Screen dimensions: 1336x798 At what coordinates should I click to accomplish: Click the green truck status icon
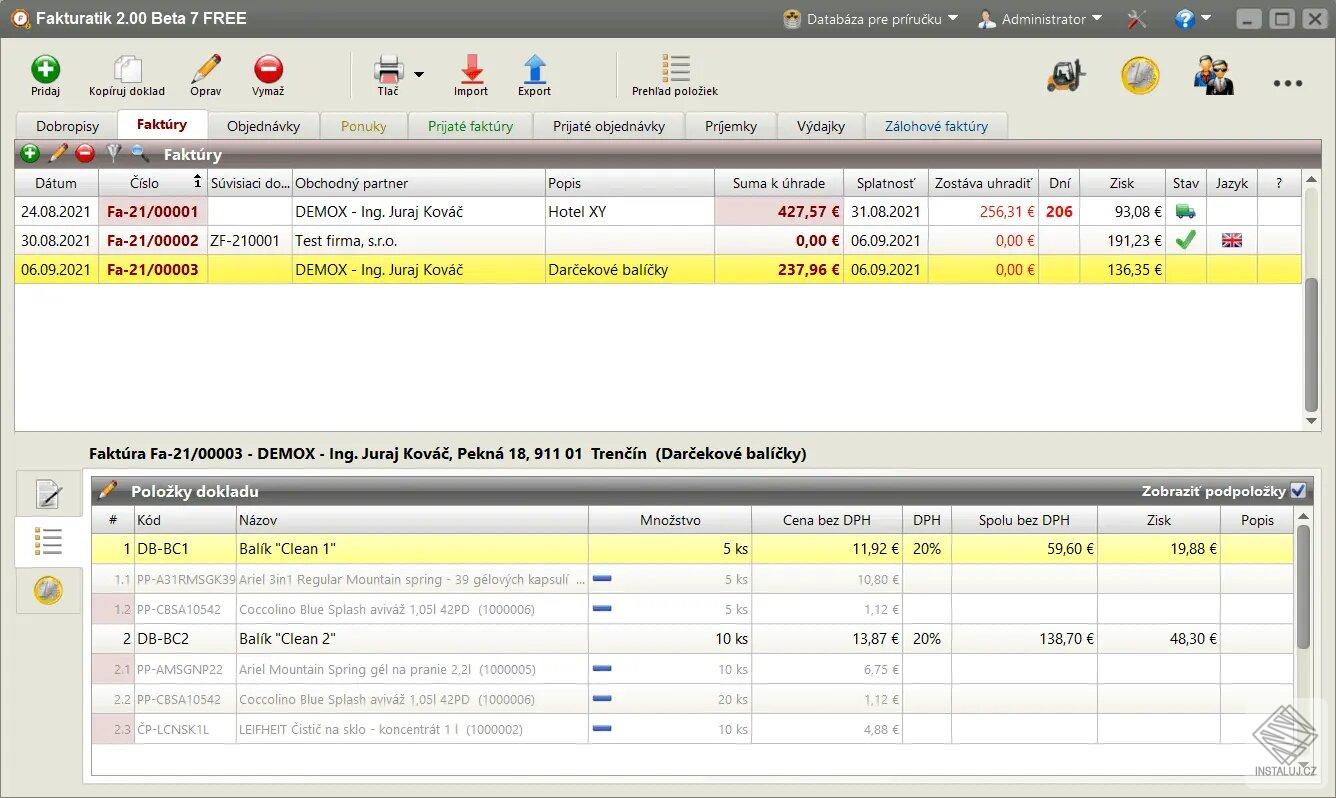point(1186,211)
